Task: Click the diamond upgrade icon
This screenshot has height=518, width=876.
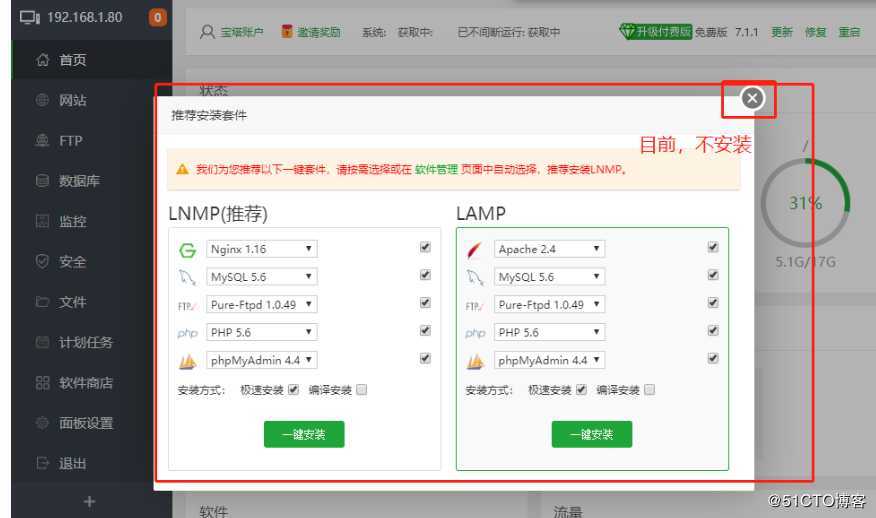Action: (x=627, y=31)
